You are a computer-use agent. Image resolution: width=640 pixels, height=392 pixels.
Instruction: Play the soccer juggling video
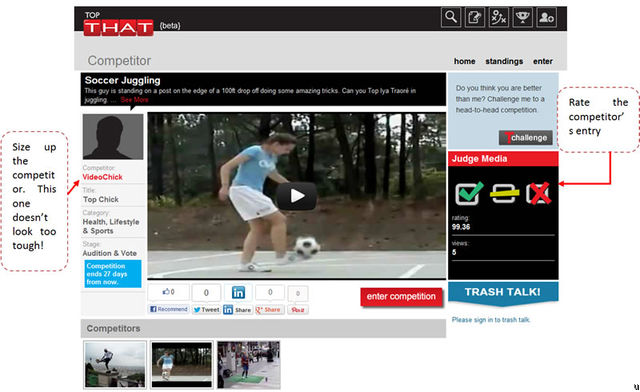coord(297,196)
